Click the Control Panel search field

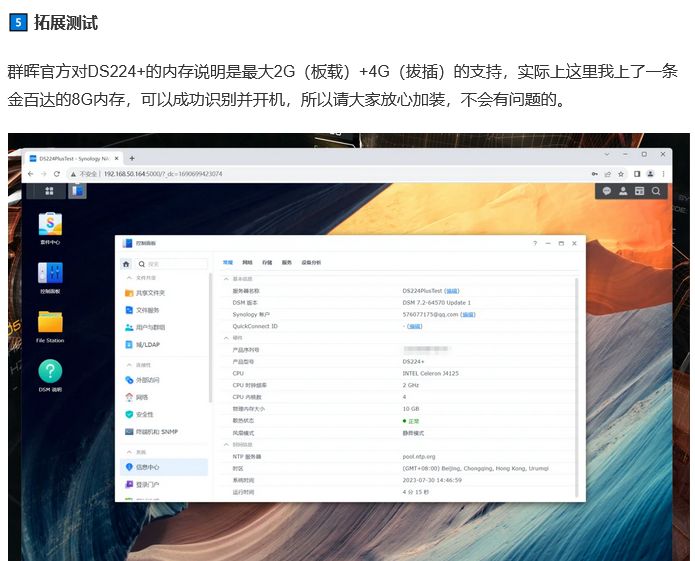(x=171, y=264)
